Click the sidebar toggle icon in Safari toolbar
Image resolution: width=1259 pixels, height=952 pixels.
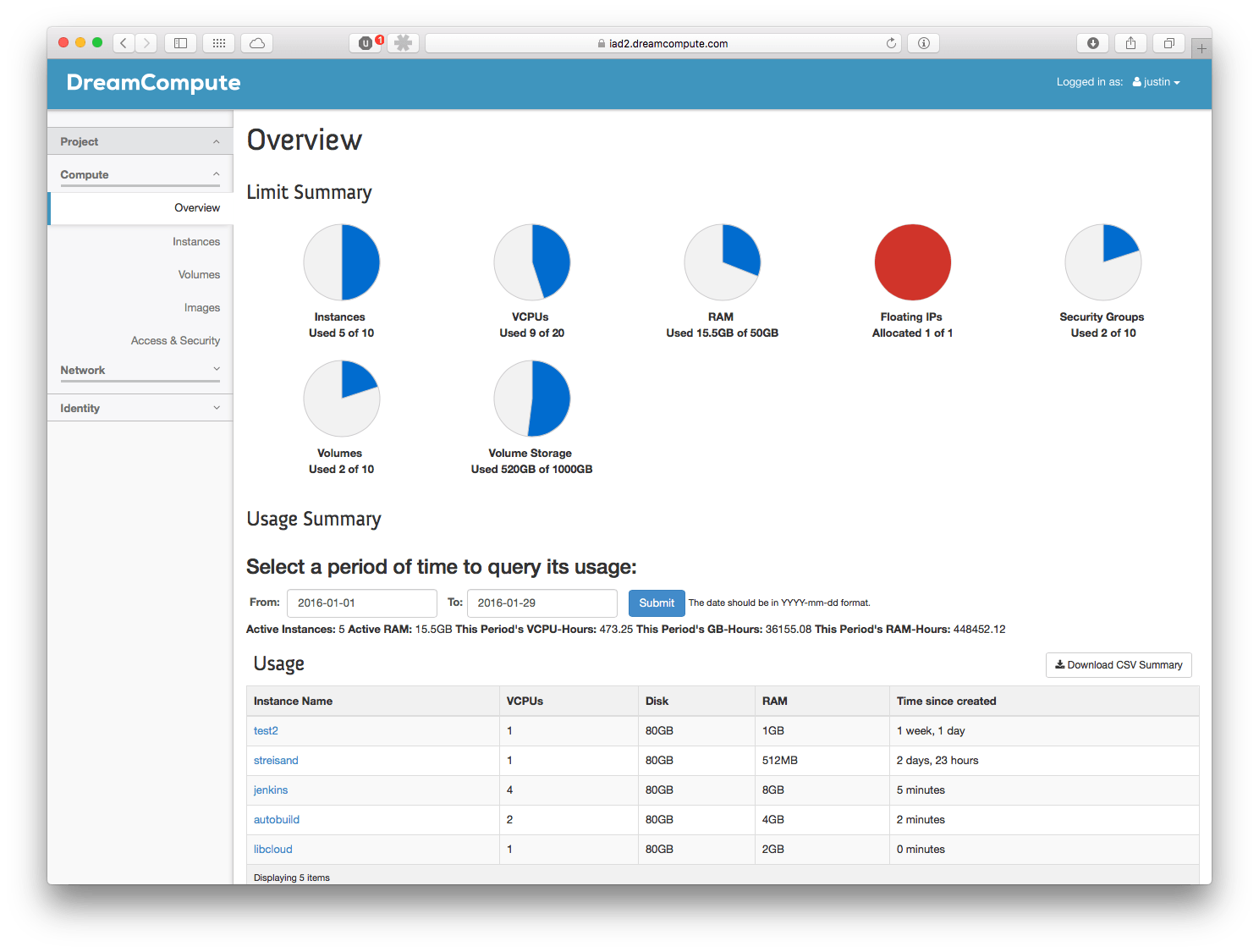click(180, 42)
